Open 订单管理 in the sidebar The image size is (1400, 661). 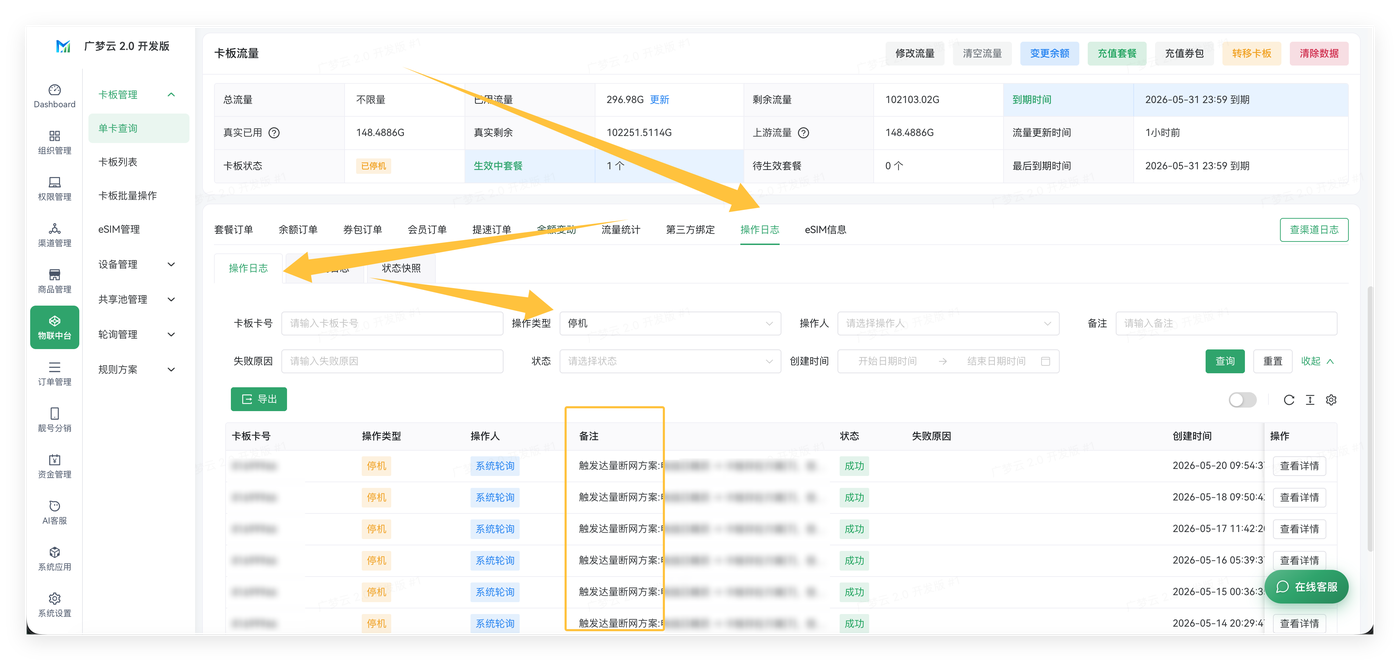click(x=54, y=374)
